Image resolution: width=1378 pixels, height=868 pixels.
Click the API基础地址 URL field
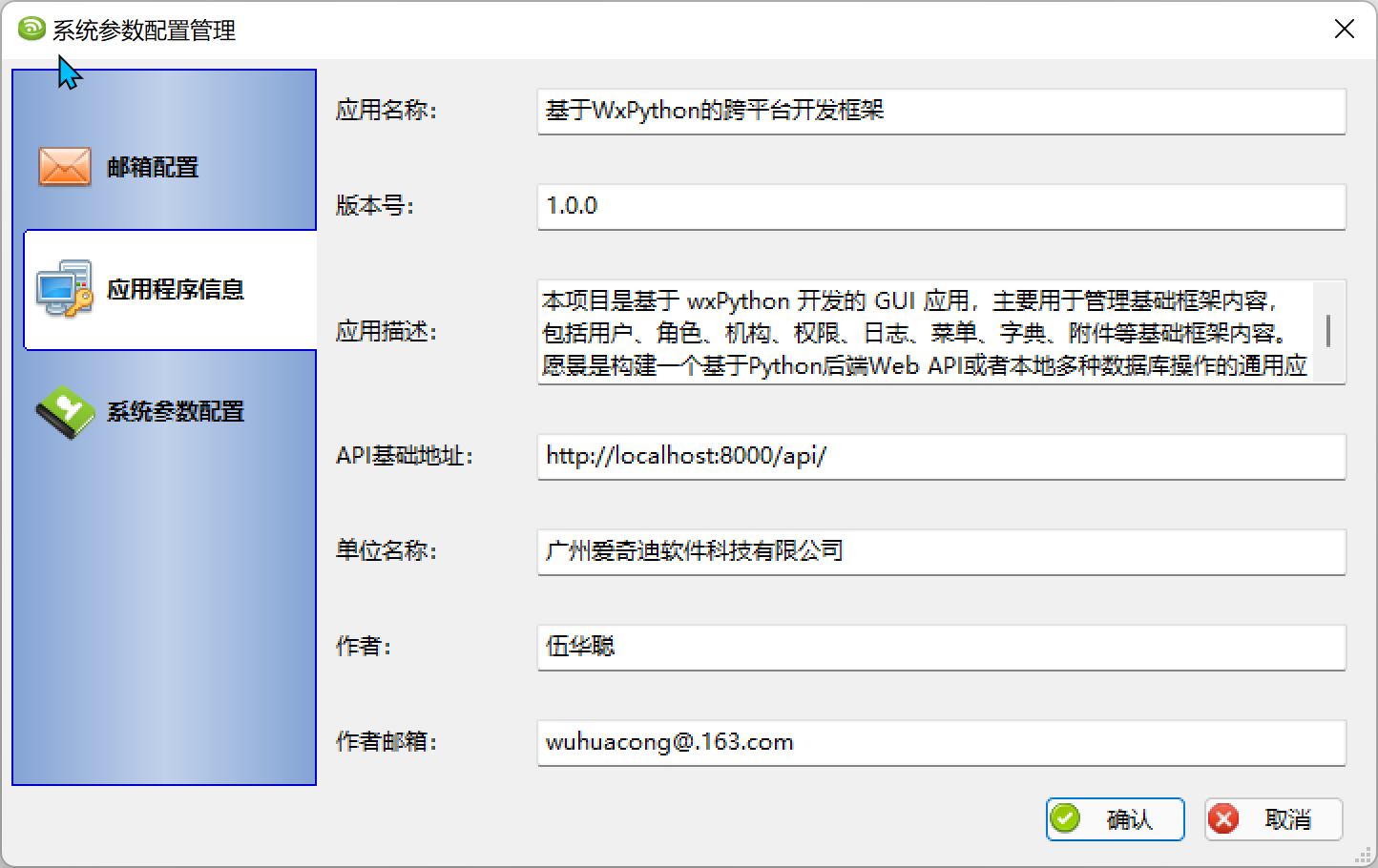pyautogui.click(x=941, y=457)
